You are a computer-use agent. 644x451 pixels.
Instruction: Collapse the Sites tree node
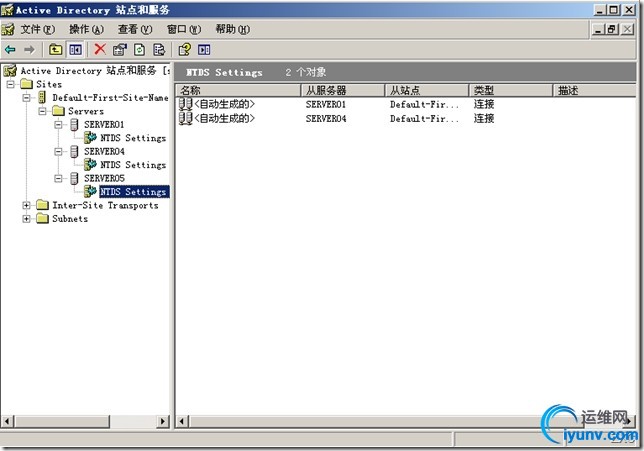[10, 84]
